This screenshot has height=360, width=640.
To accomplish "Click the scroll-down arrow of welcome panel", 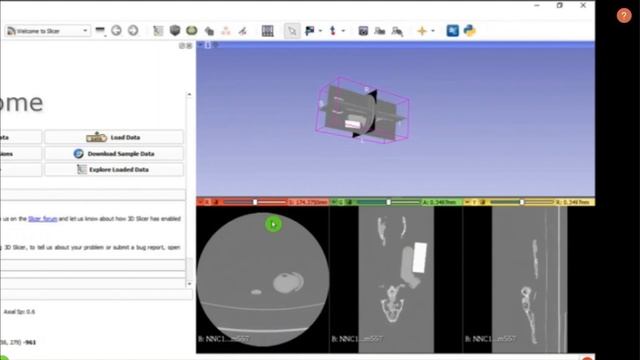I will 189,284.
